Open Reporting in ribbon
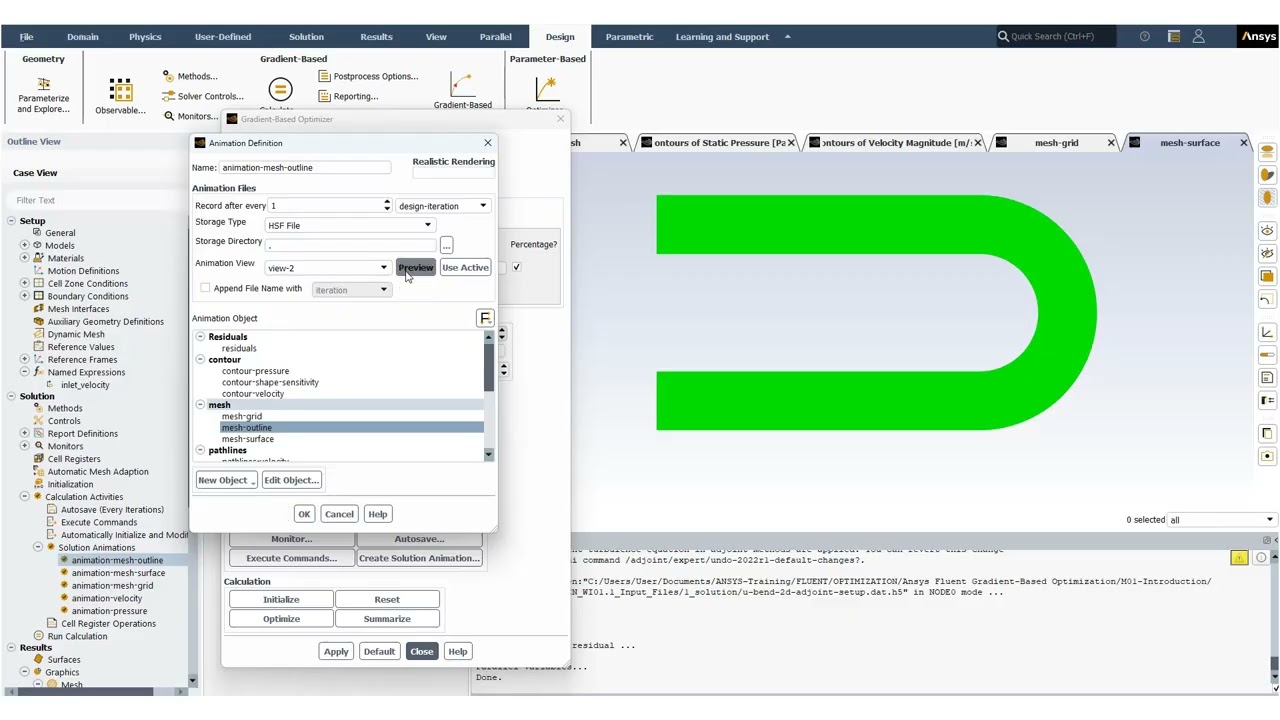1280x720 pixels. point(348,96)
